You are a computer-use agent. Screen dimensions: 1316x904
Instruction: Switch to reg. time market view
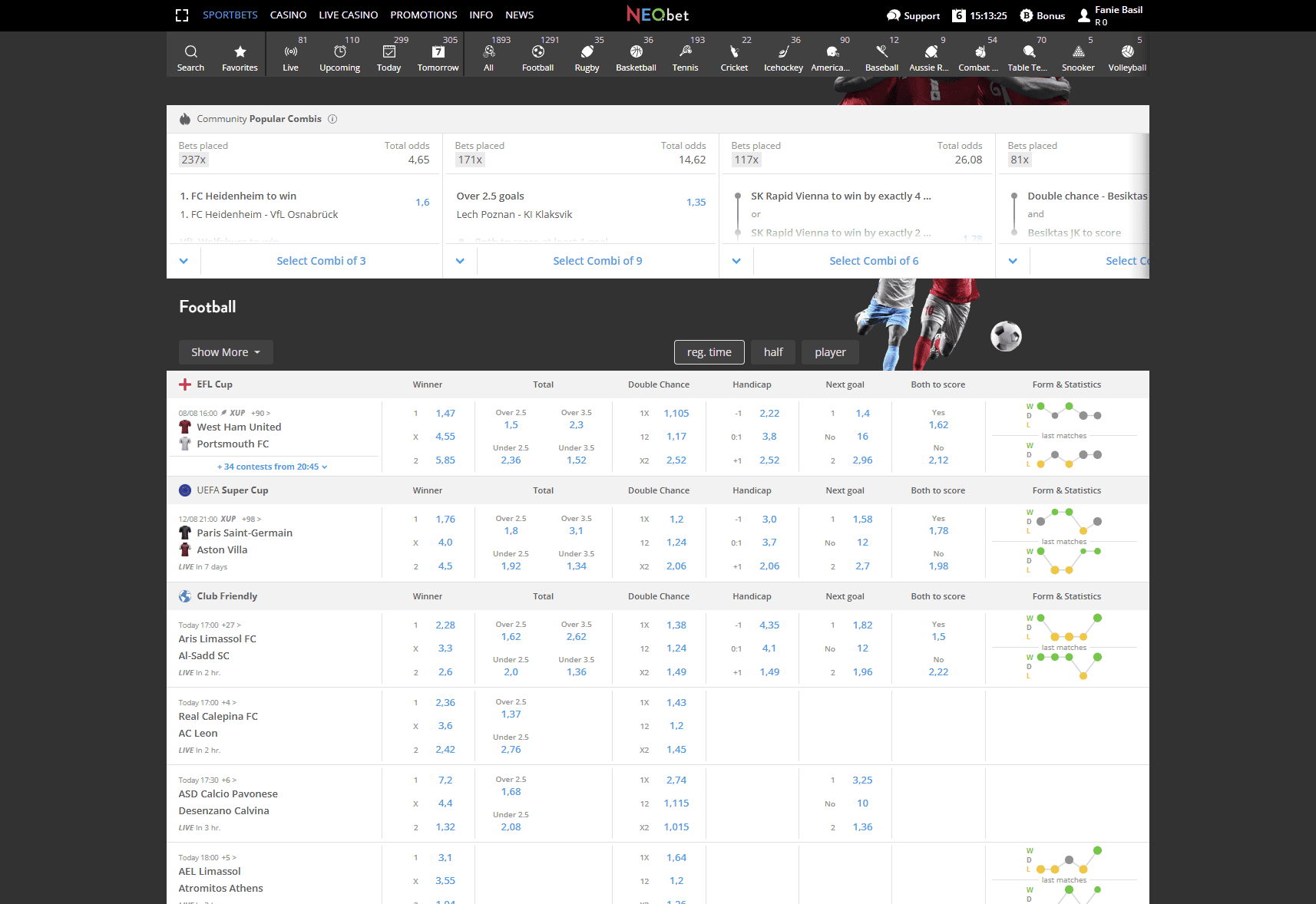pos(709,352)
